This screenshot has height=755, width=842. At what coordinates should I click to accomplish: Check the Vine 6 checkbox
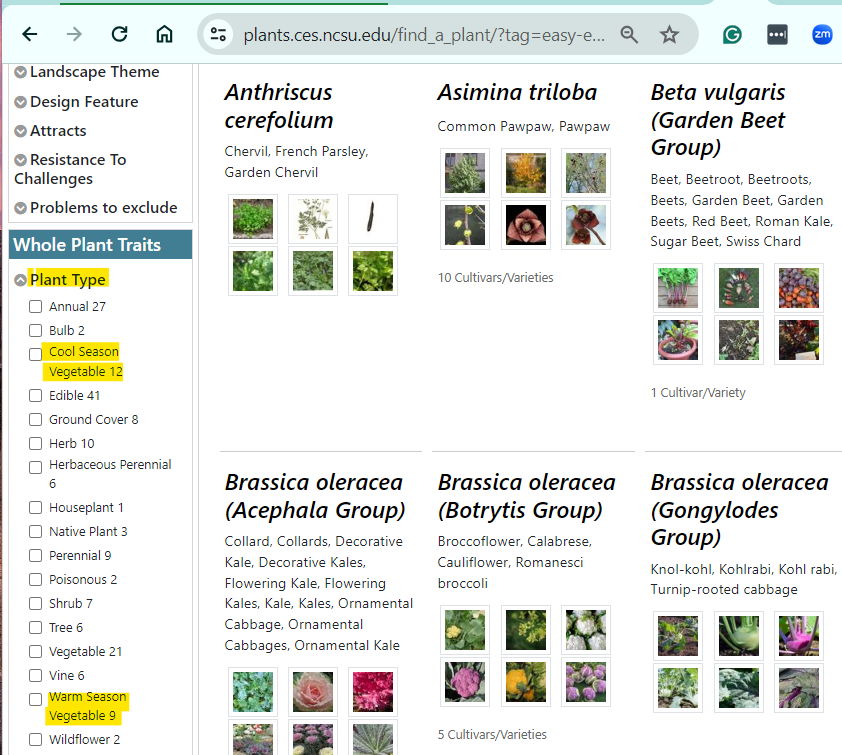(35, 676)
